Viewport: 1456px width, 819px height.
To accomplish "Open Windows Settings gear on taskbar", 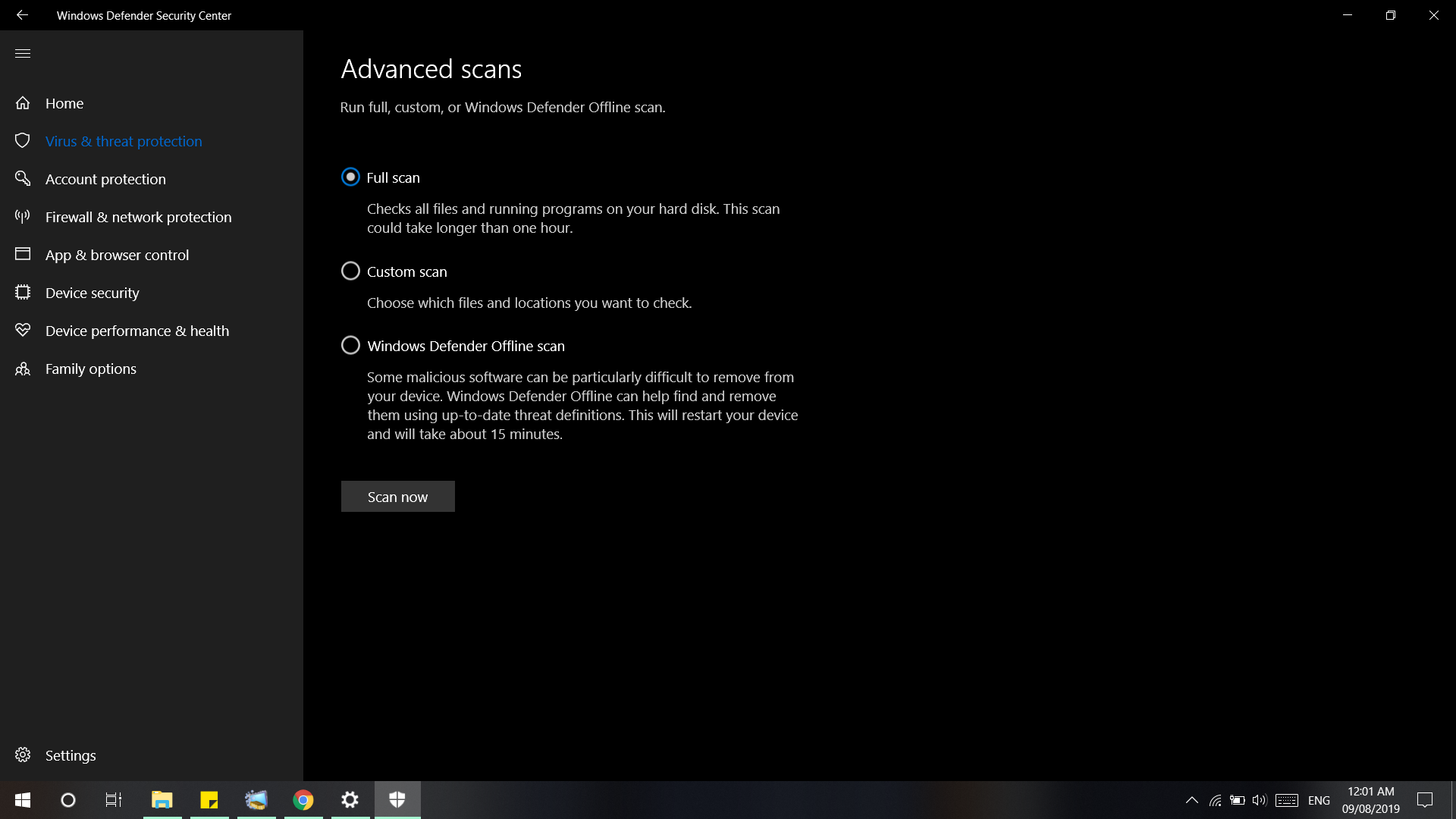I will pyautogui.click(x=350, y=800).
